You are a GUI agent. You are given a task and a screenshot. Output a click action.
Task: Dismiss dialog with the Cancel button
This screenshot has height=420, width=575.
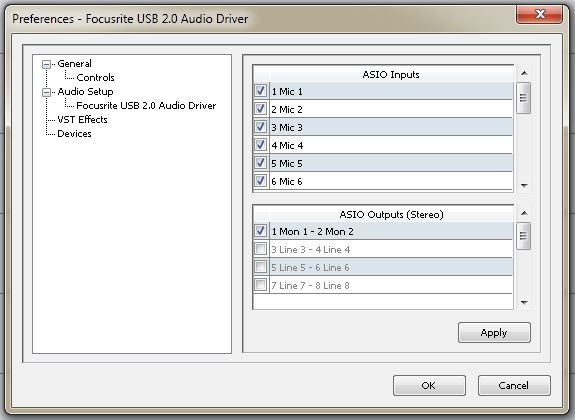(x=514, y=386)
